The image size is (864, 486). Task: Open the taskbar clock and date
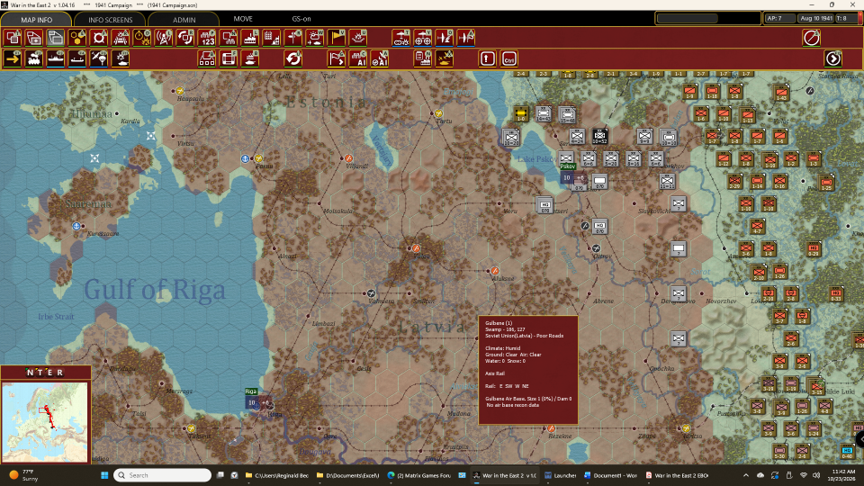click(x=843, y=475)
